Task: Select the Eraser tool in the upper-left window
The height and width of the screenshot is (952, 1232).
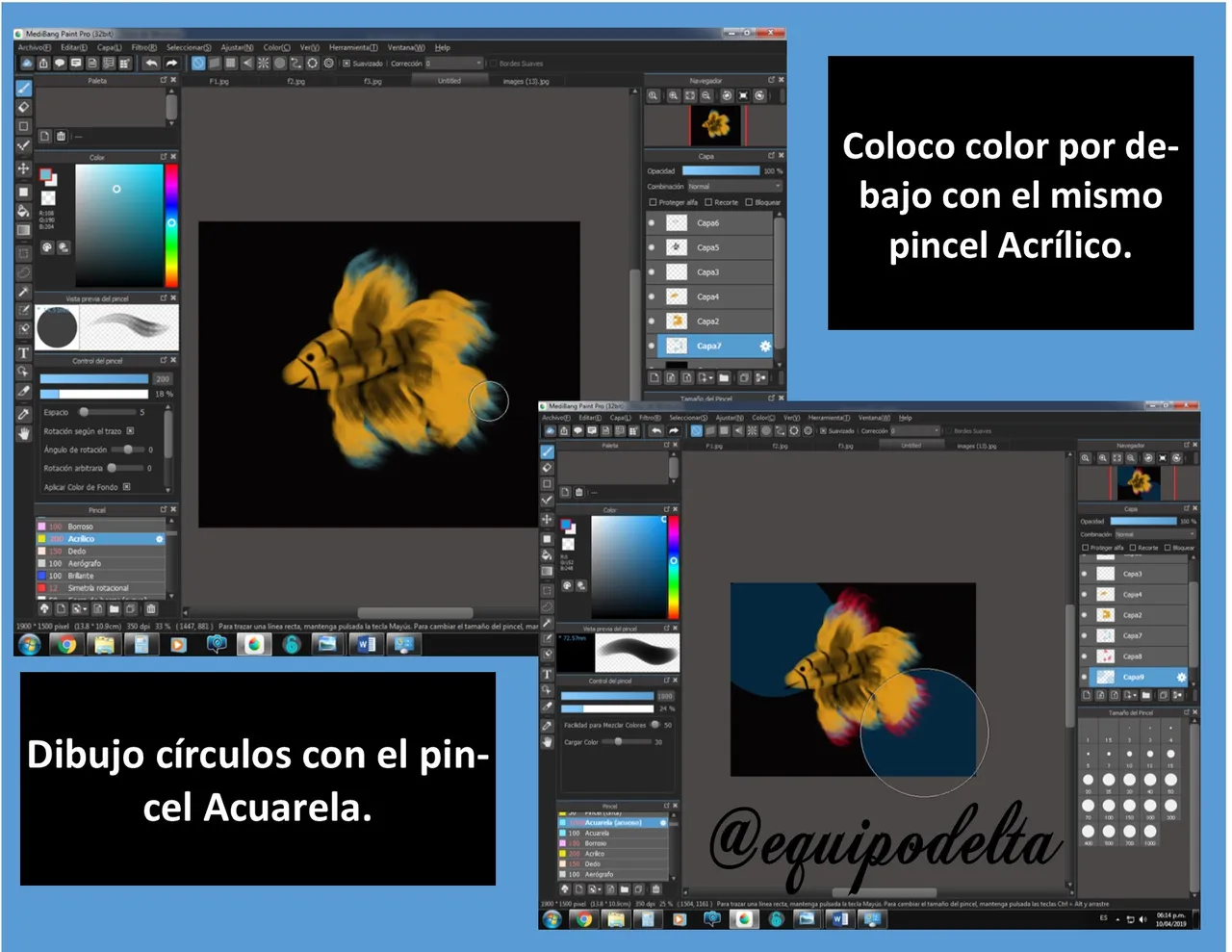Action: (x=24, y=107)
